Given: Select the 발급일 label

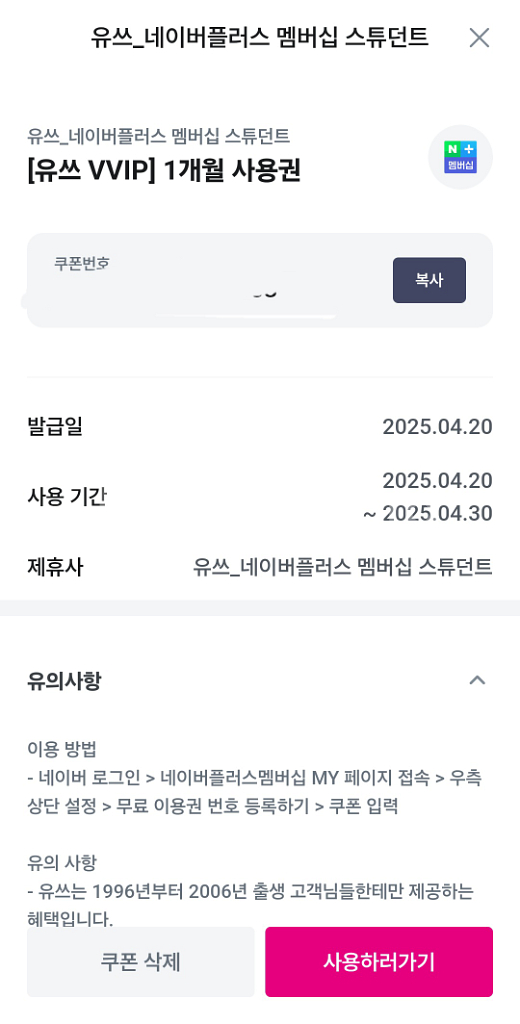Looking at the screenshot, I should (x=56, y=426).
